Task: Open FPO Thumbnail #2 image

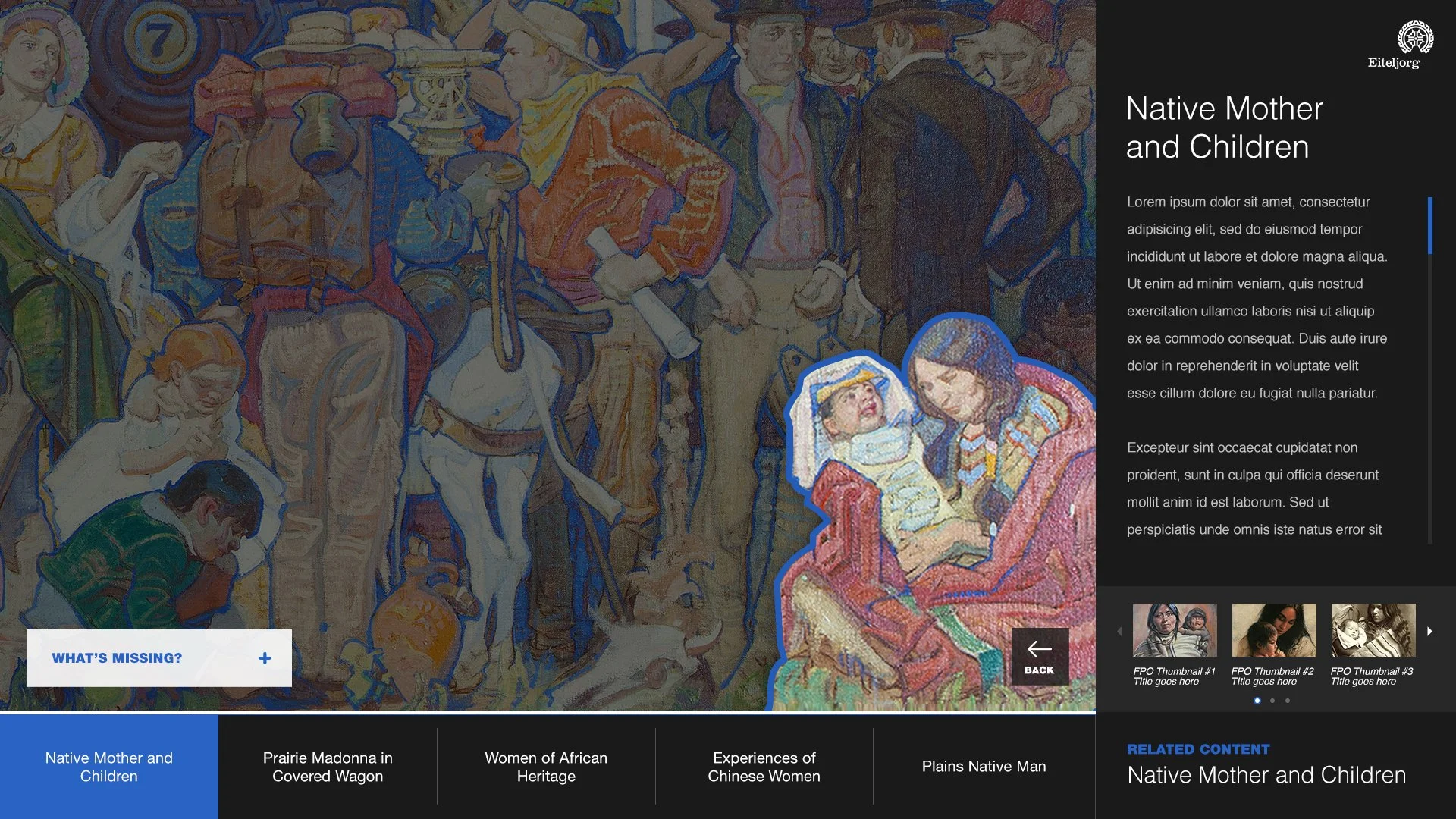Action: [1273, 630]
